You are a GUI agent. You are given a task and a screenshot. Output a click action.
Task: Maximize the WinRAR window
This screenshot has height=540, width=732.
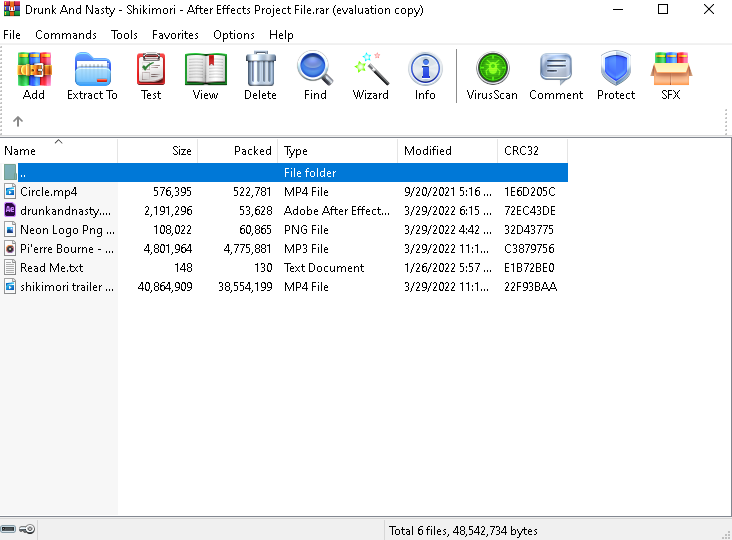663,9
